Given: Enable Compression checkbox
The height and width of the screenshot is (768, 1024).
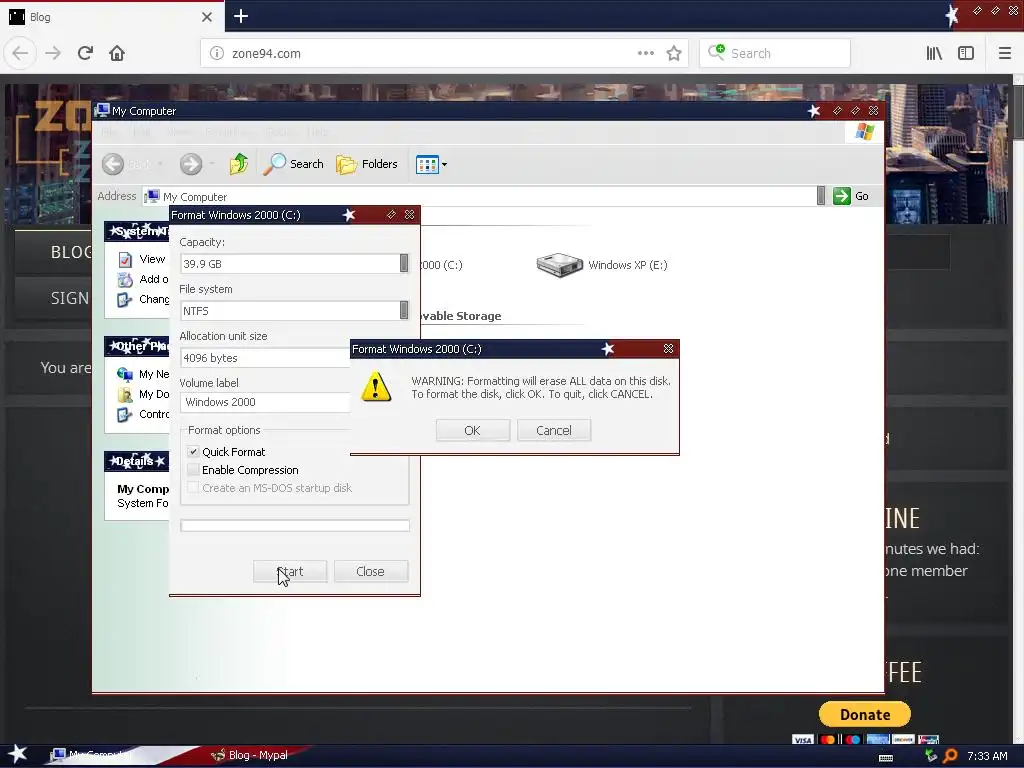Looking at the screenshot, I should [193, 470].
